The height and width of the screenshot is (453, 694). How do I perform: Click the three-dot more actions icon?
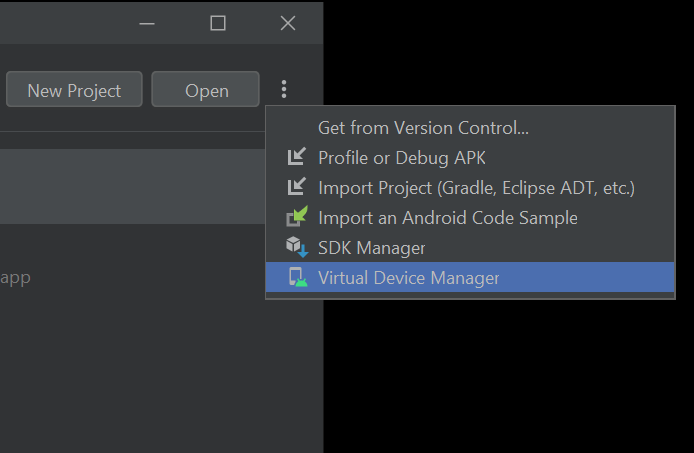(284, 90)
